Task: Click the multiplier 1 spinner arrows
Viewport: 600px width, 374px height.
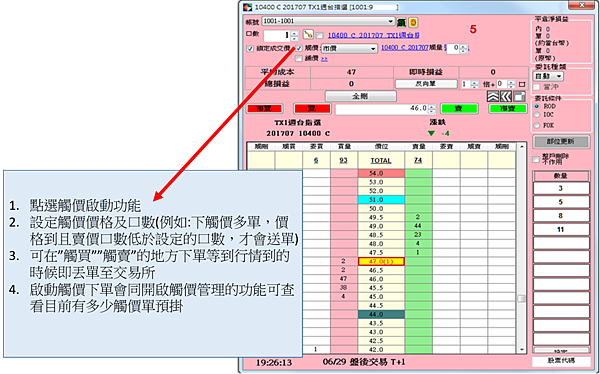Action: point(474,84)
